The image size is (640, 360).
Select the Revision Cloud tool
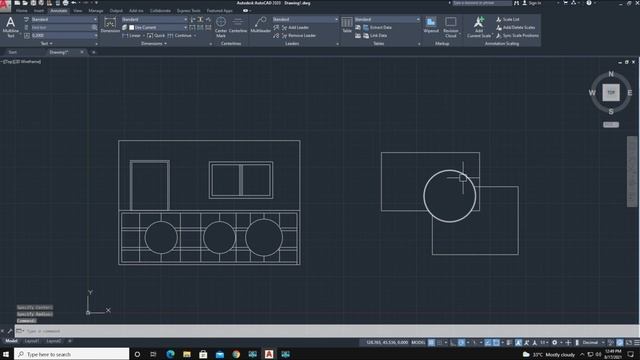point(451,27)
